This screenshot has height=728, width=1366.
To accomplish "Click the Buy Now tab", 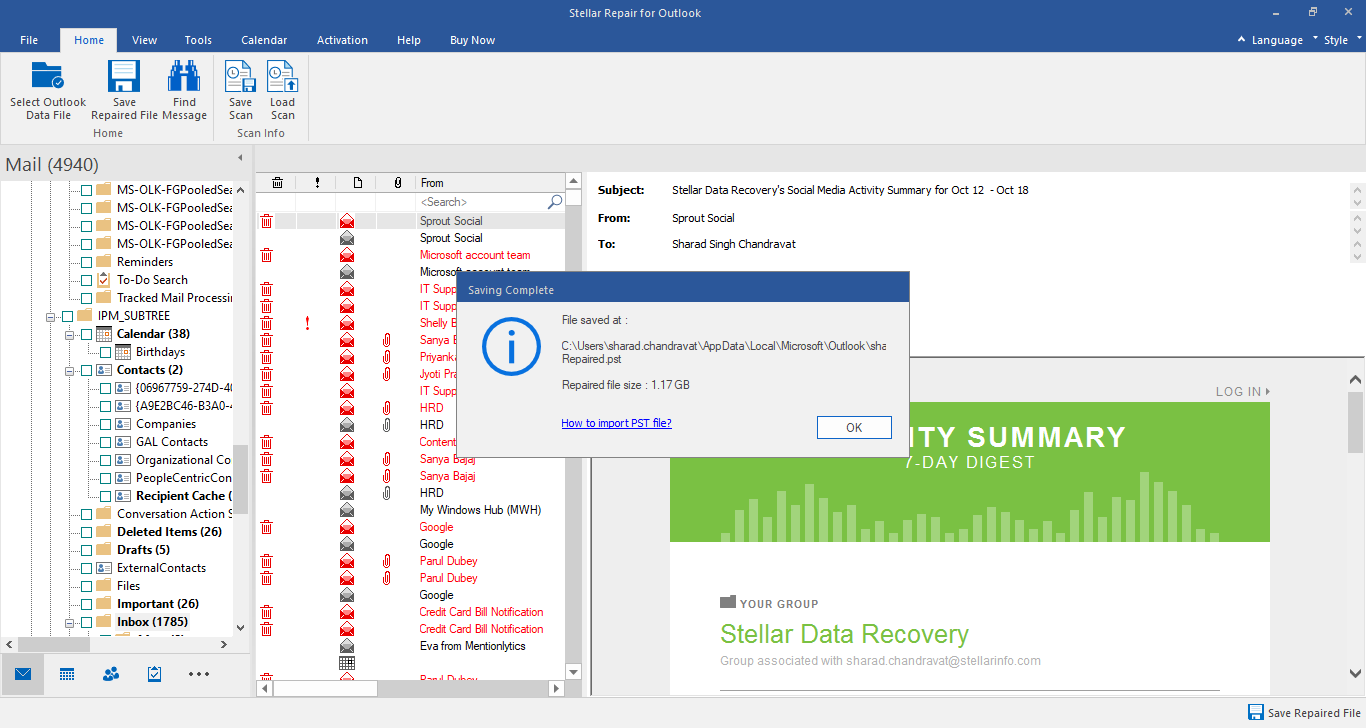I will point(472,40).
